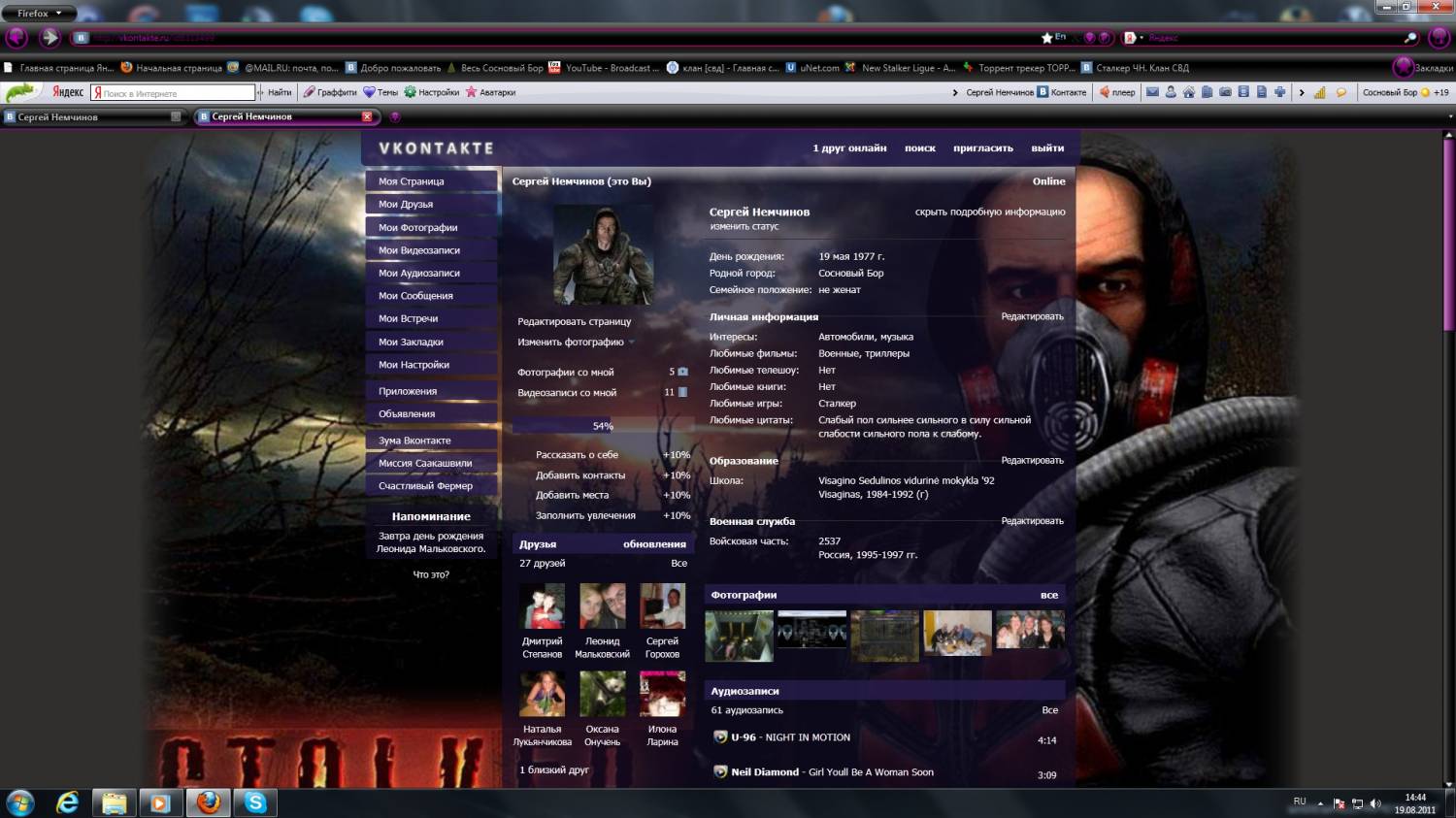Expand the Изменить фотографию dropdown
1456x818 pixels.
(631, 343)
